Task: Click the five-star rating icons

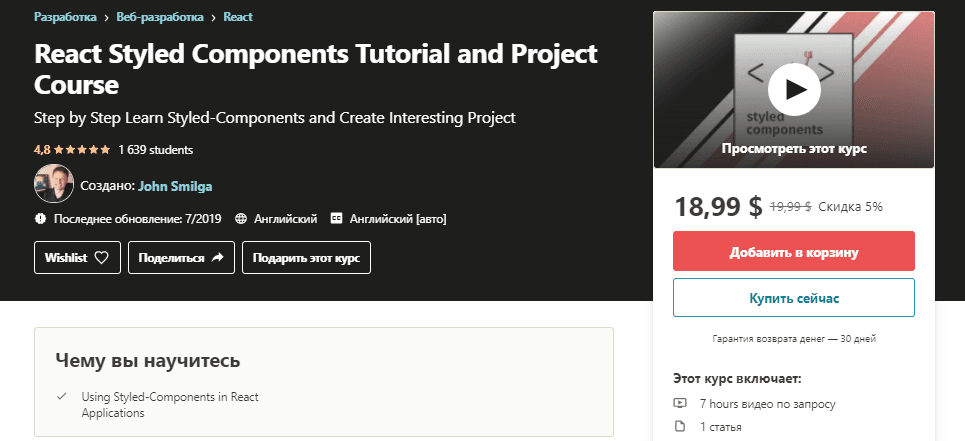Action: coord(83,149)
